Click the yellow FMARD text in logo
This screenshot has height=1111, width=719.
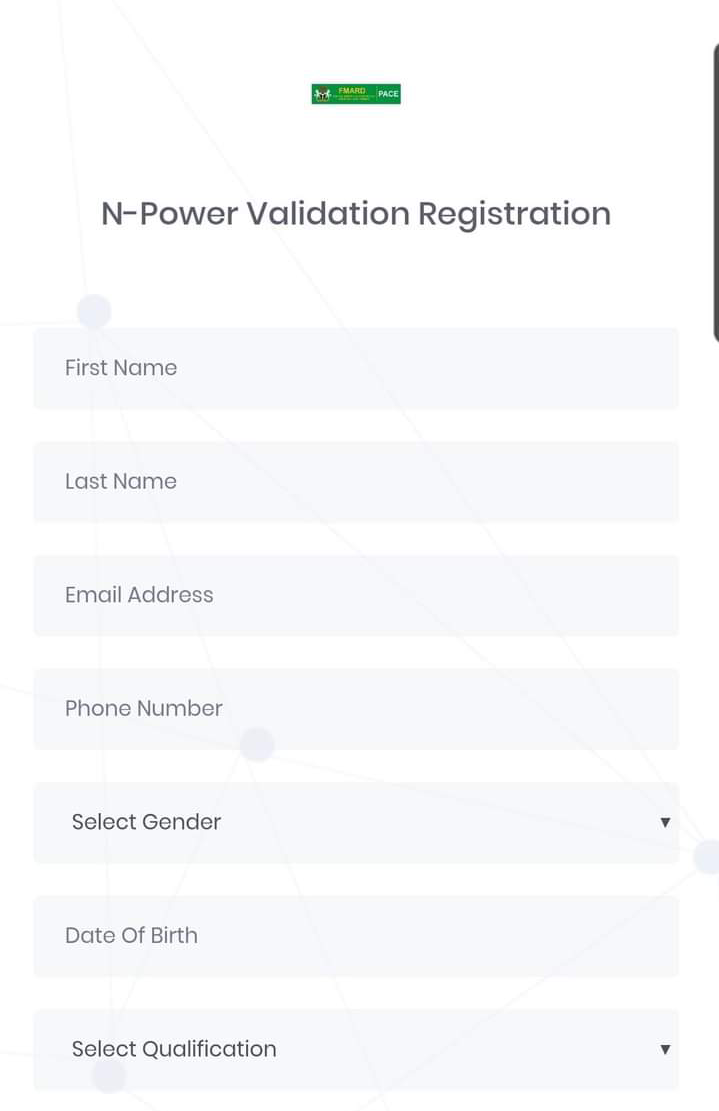pyautogui.click(x=352, y=91)
